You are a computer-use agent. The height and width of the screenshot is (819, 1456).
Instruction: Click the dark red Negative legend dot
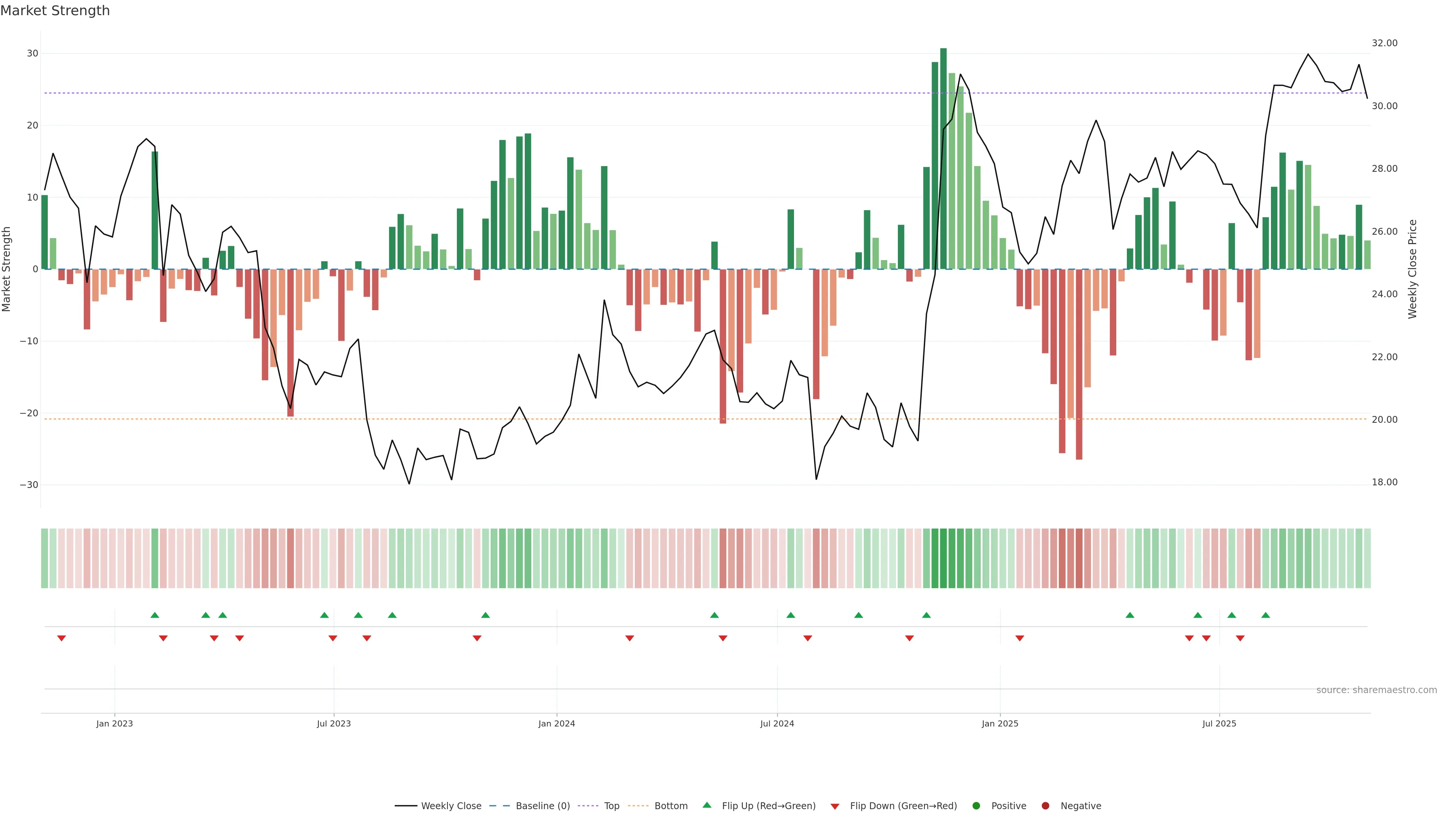[x=1045, y=805]
